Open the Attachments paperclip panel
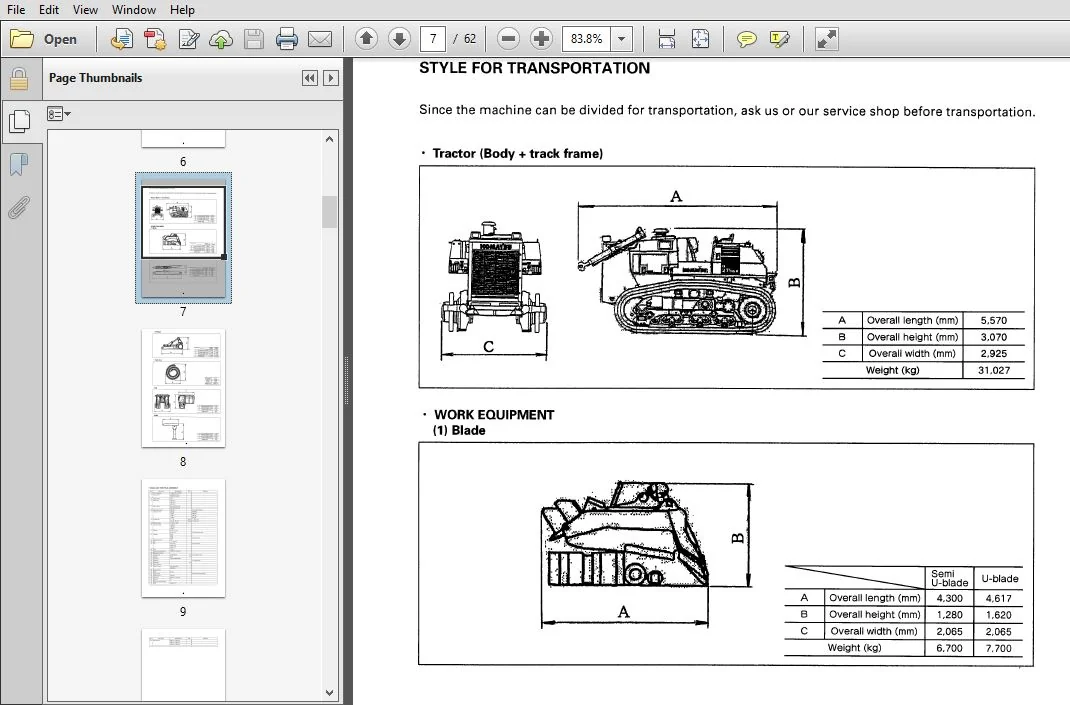Viewport: 1070px width, 705px height. coord(19,207)
